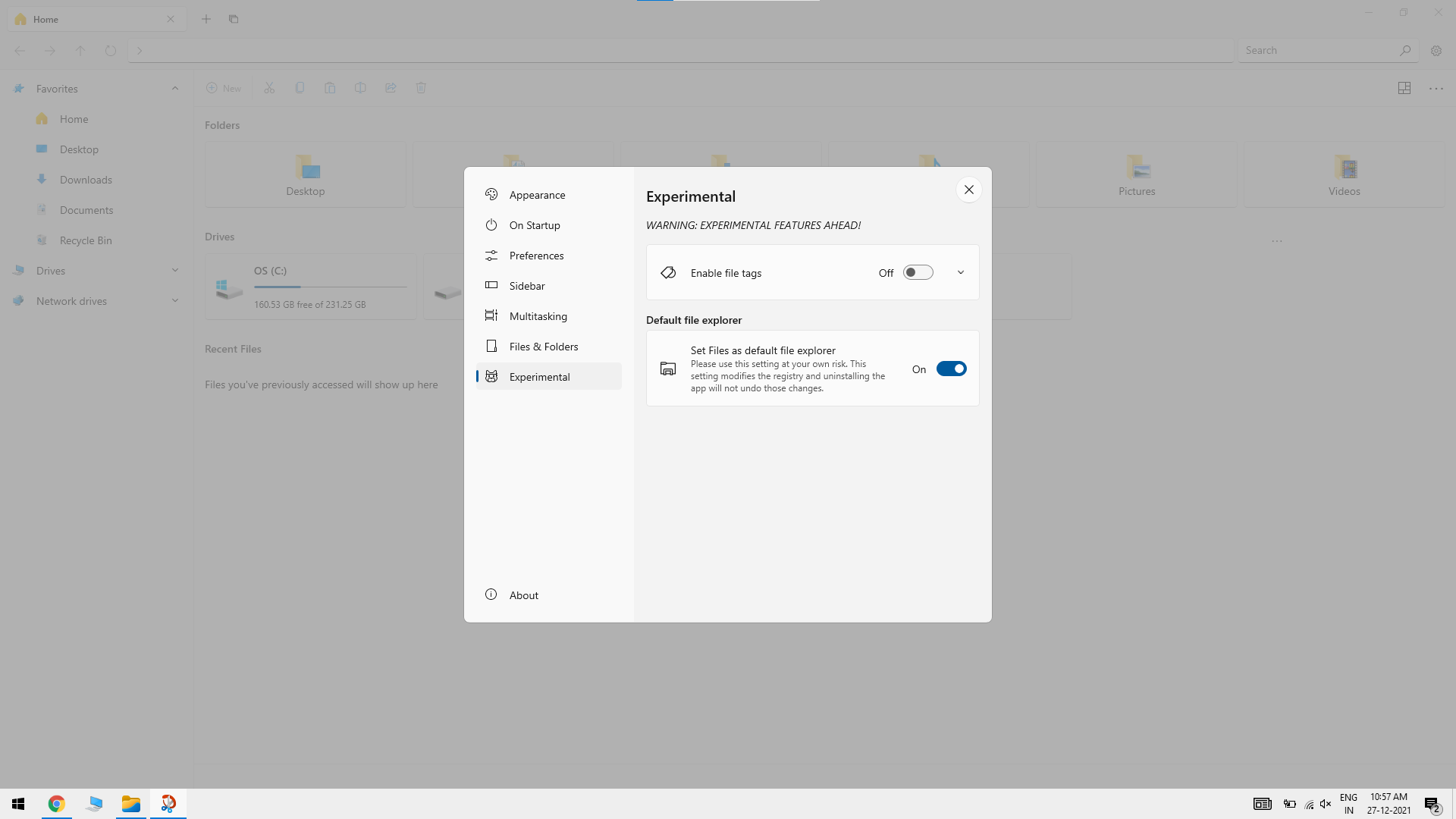Click the Paste icon
This screenshot has width=1456, height=819.
tap(330, 87)
